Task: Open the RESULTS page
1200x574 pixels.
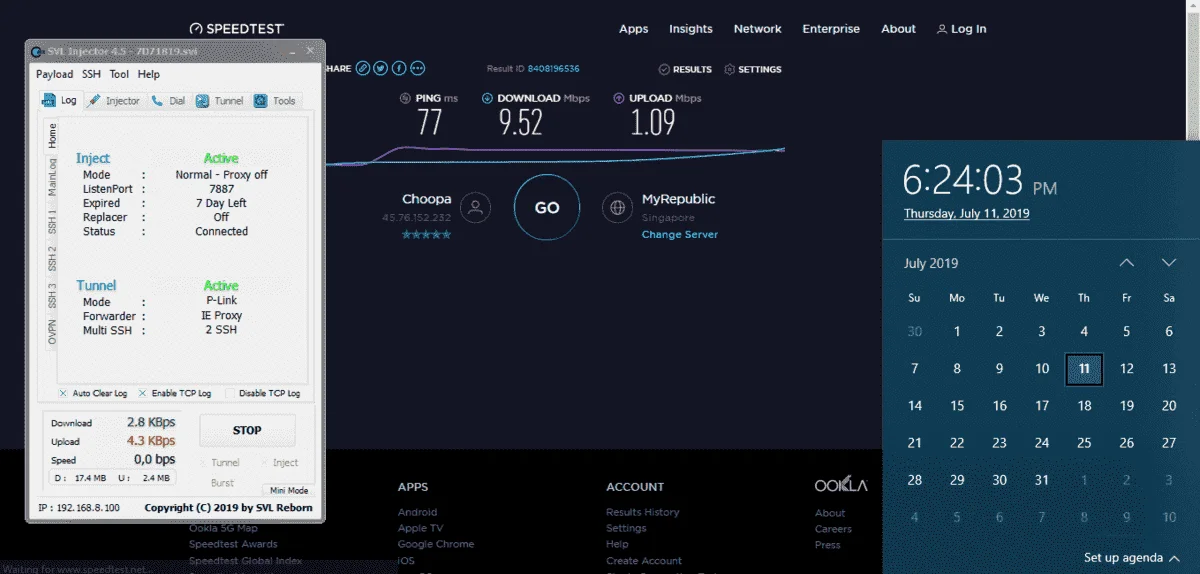Action: pyautogui.click(x=685, y=69)
